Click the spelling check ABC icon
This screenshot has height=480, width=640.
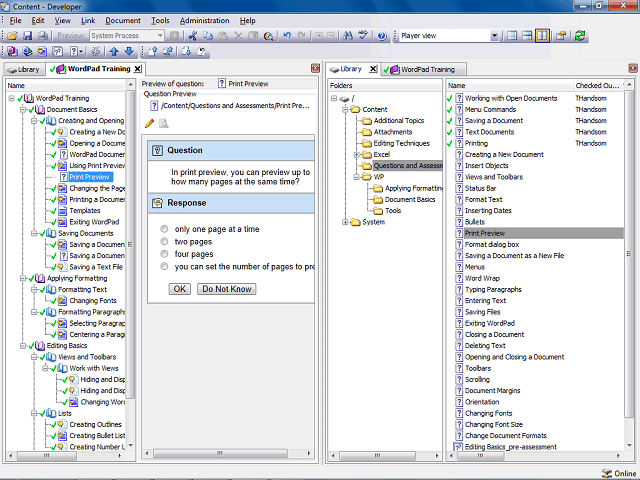tap(363, 36)
